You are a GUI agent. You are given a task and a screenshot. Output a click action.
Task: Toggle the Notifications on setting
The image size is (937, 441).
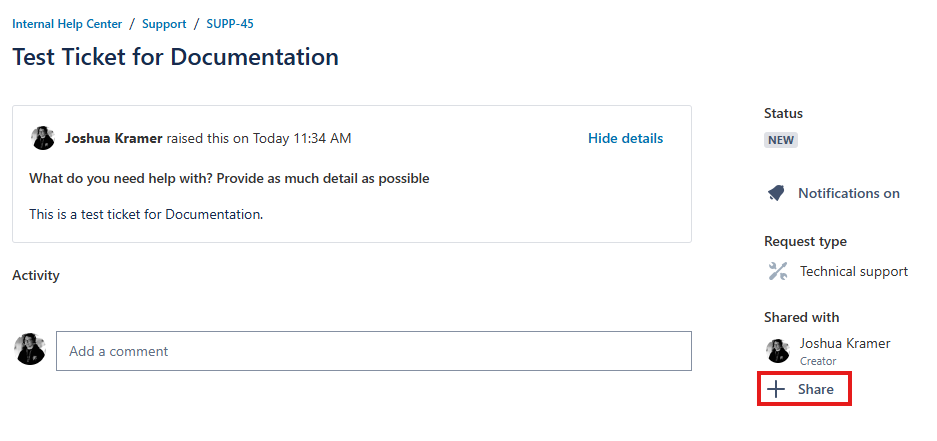tap(848, 193)
